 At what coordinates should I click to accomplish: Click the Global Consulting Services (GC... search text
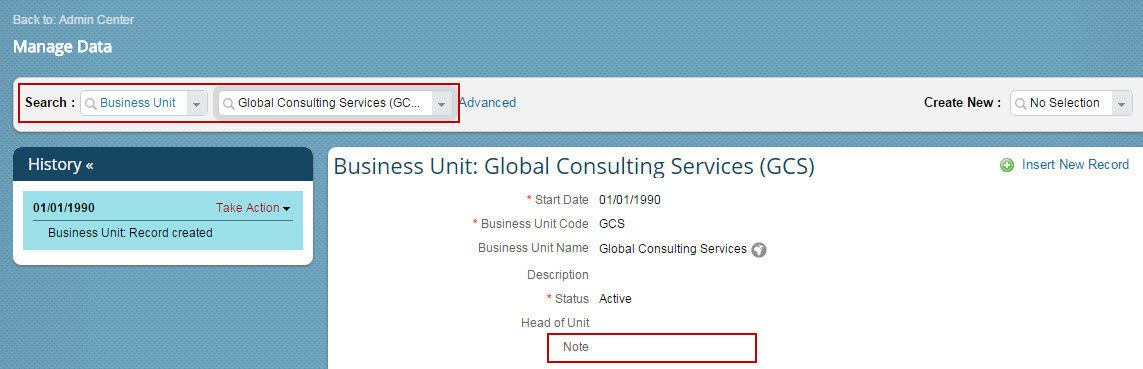click(x=329, y=103)
